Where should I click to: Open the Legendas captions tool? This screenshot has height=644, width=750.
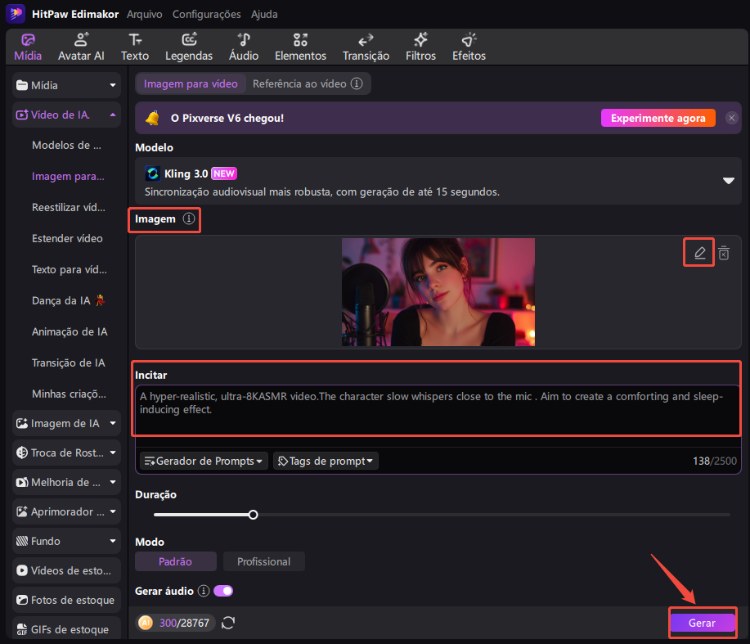tap(188, 47)
